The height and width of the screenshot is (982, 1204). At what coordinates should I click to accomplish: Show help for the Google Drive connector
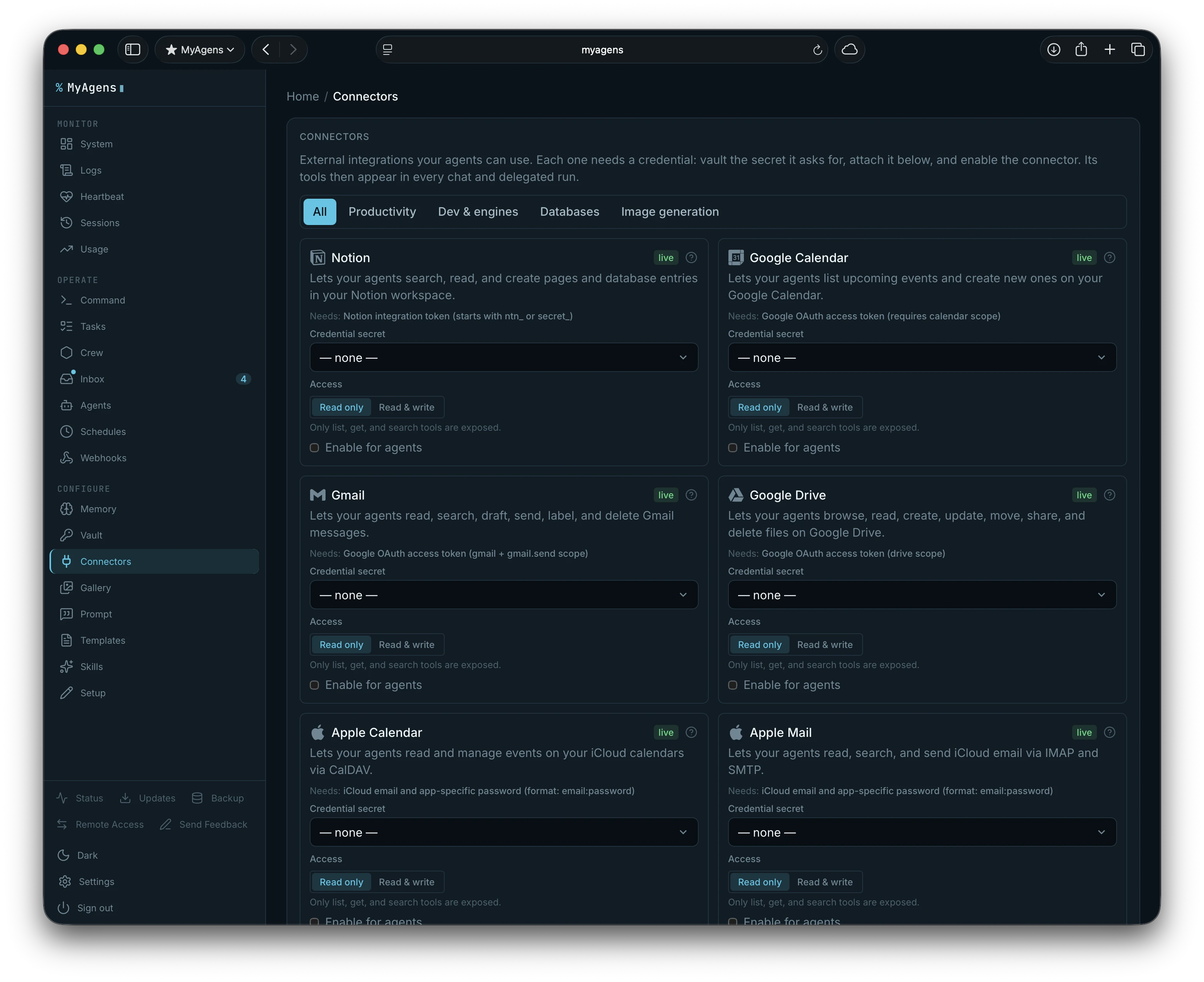pos(1109,495)
